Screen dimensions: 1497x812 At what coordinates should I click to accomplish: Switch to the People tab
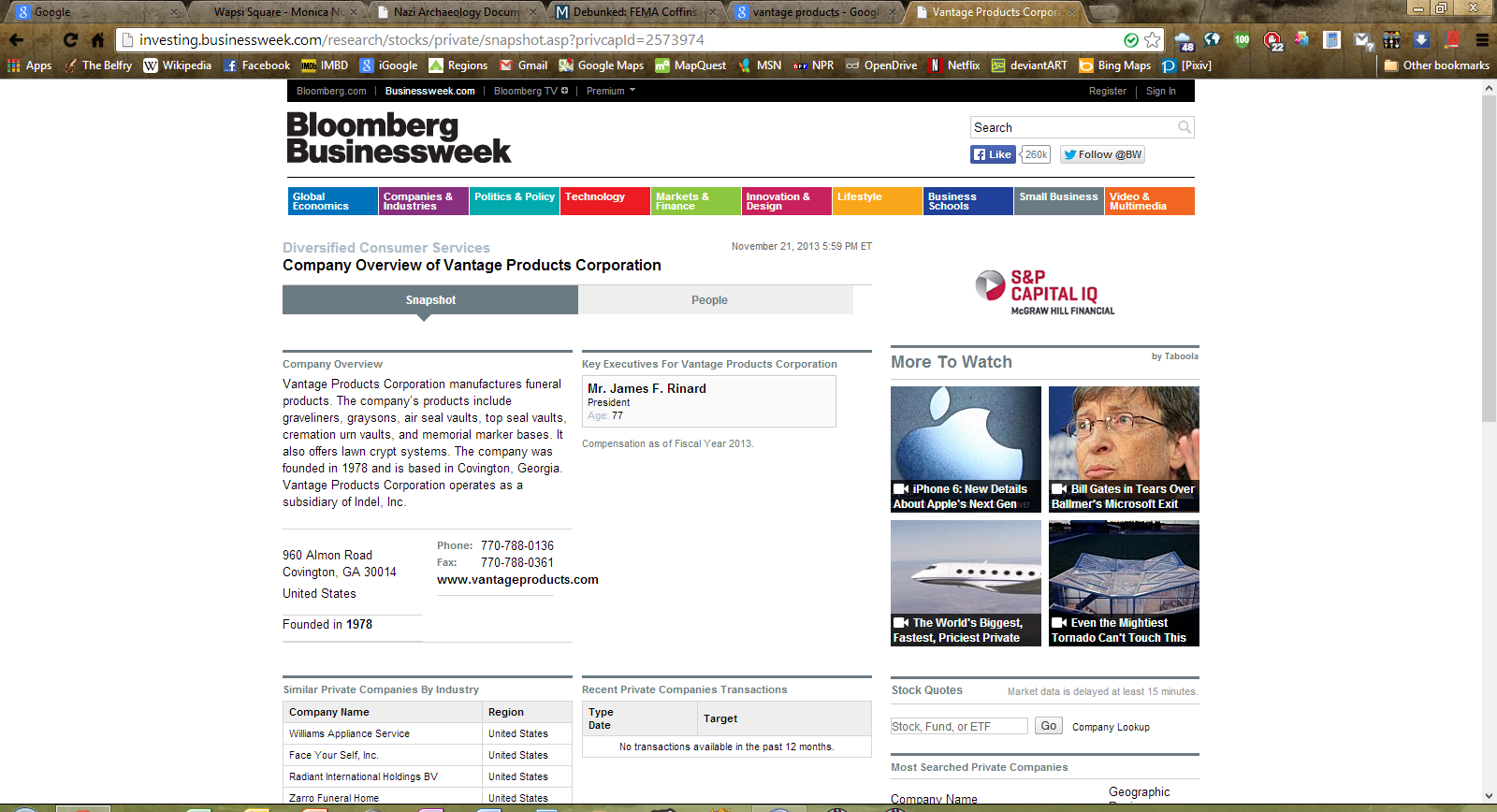pyautogui.click(x=709, y=300)
